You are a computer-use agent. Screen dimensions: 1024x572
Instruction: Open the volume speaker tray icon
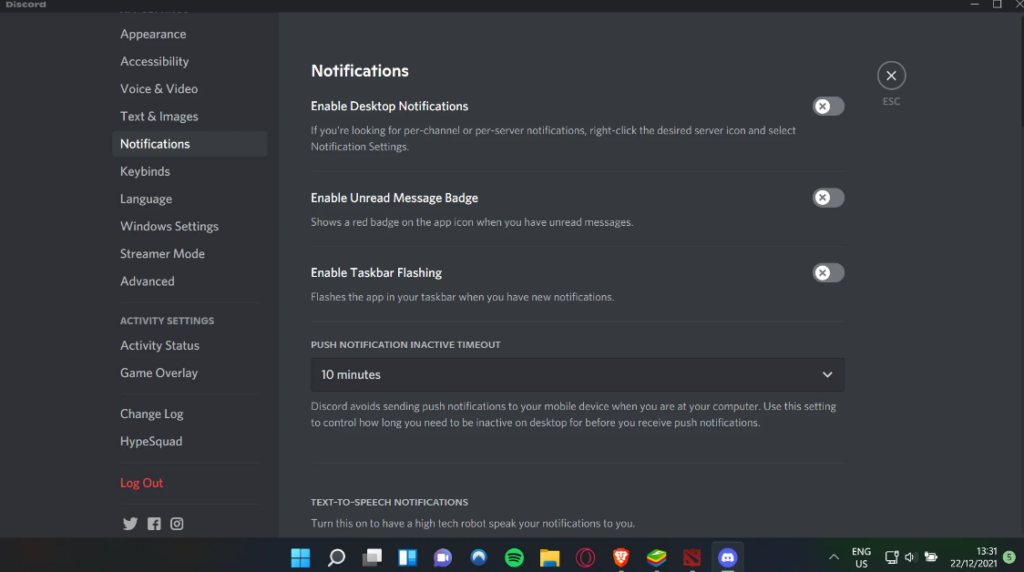coord(910,558)
